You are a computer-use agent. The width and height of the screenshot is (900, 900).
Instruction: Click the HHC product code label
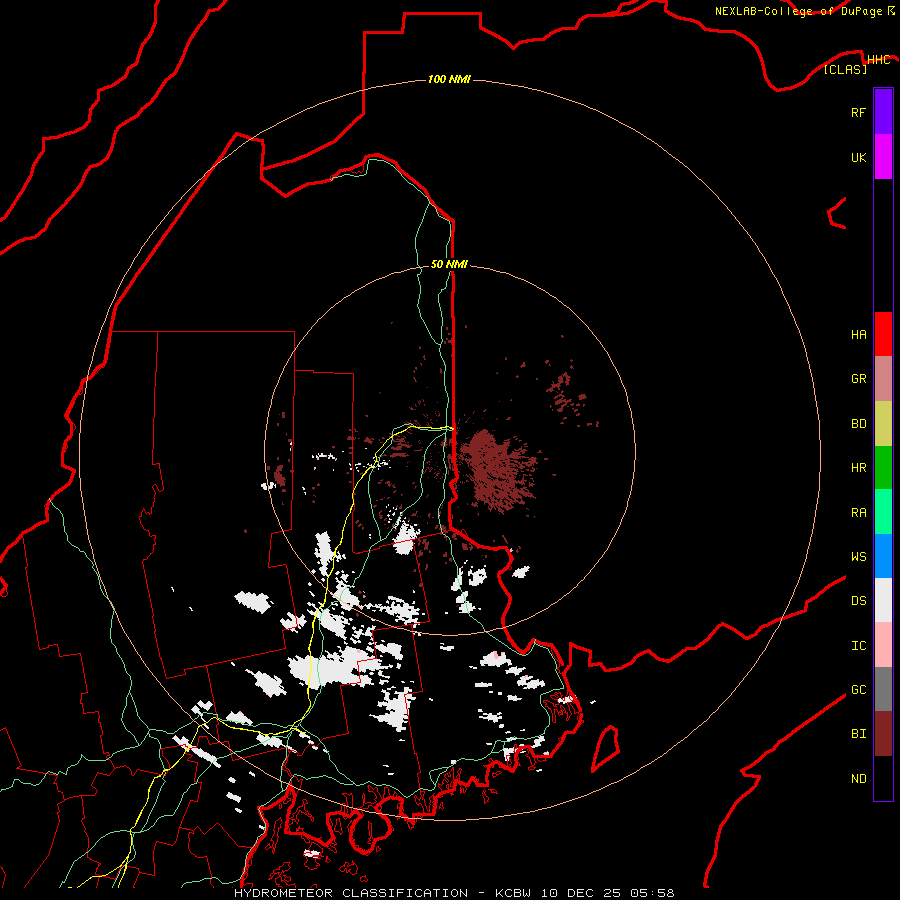coord(878,60)
